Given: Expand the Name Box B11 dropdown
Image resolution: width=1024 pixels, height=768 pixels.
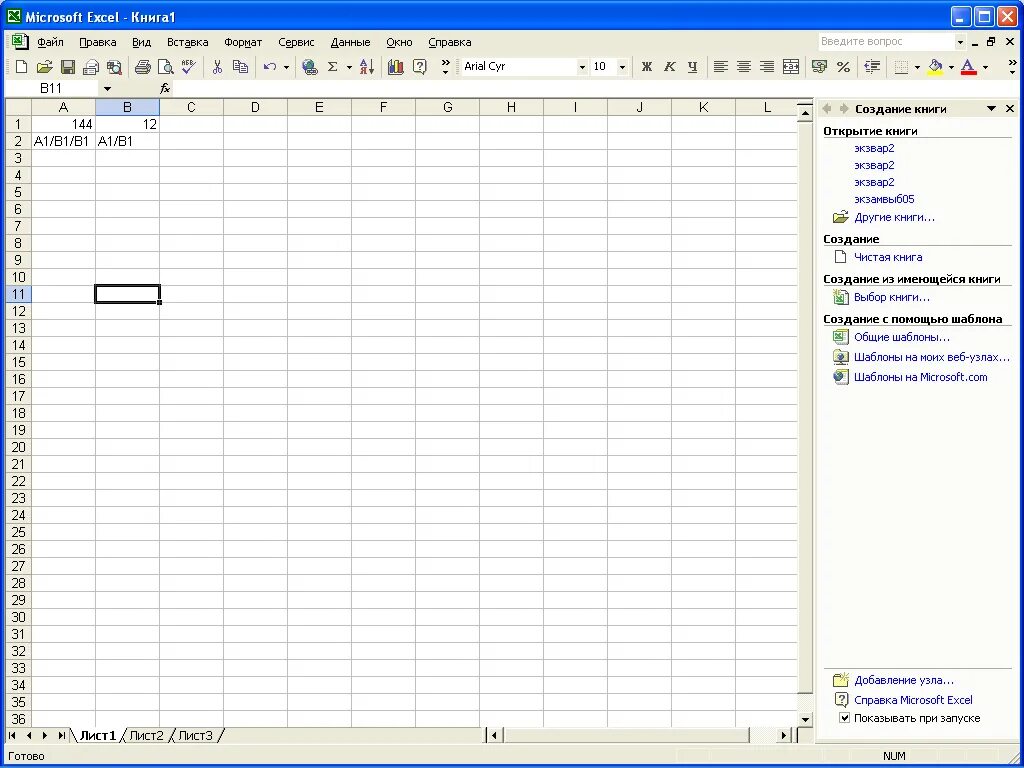Looking at the screenshot, I should (108, 88).
